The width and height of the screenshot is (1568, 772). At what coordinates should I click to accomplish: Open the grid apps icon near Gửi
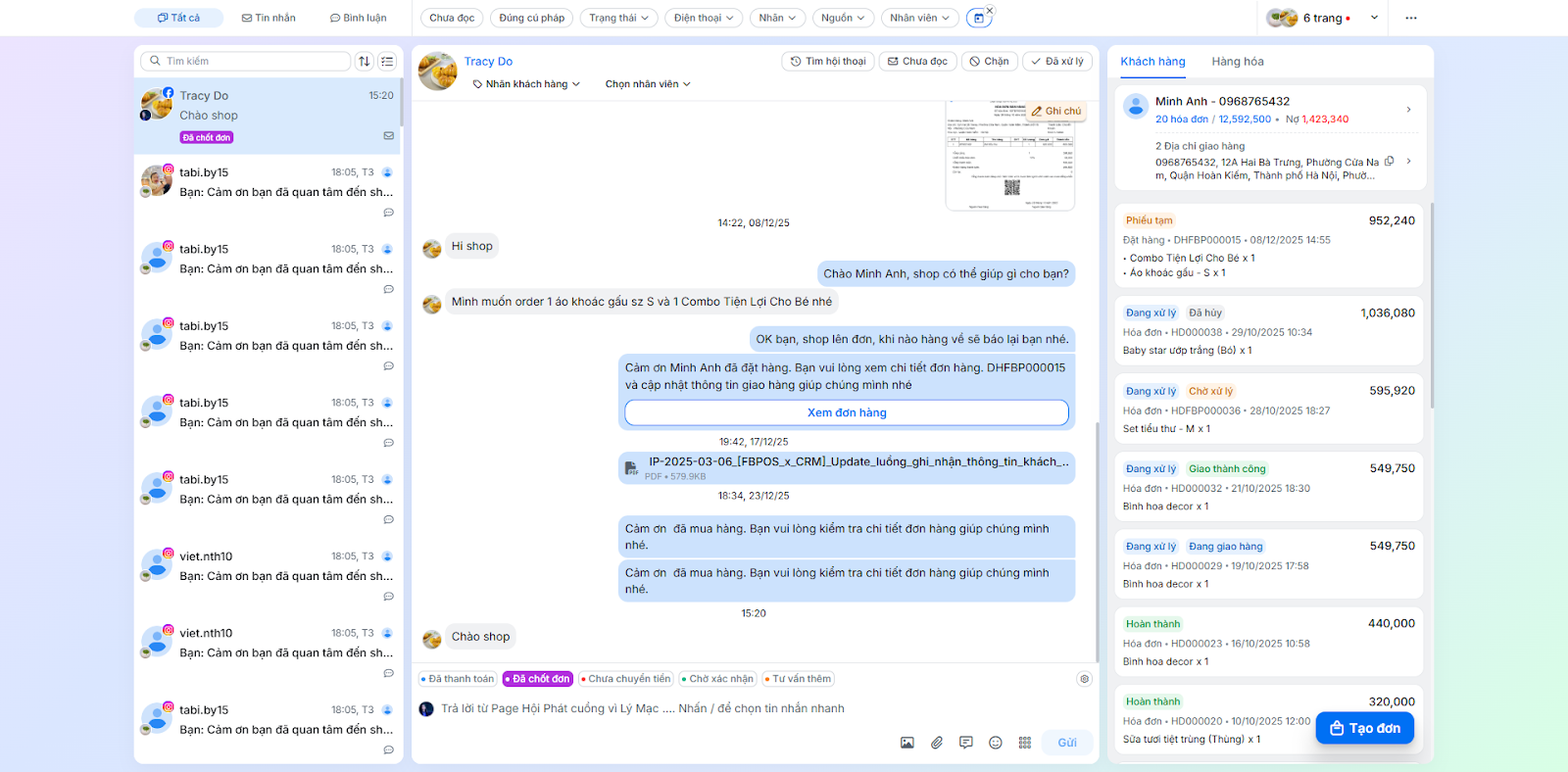click(1025, 743)
